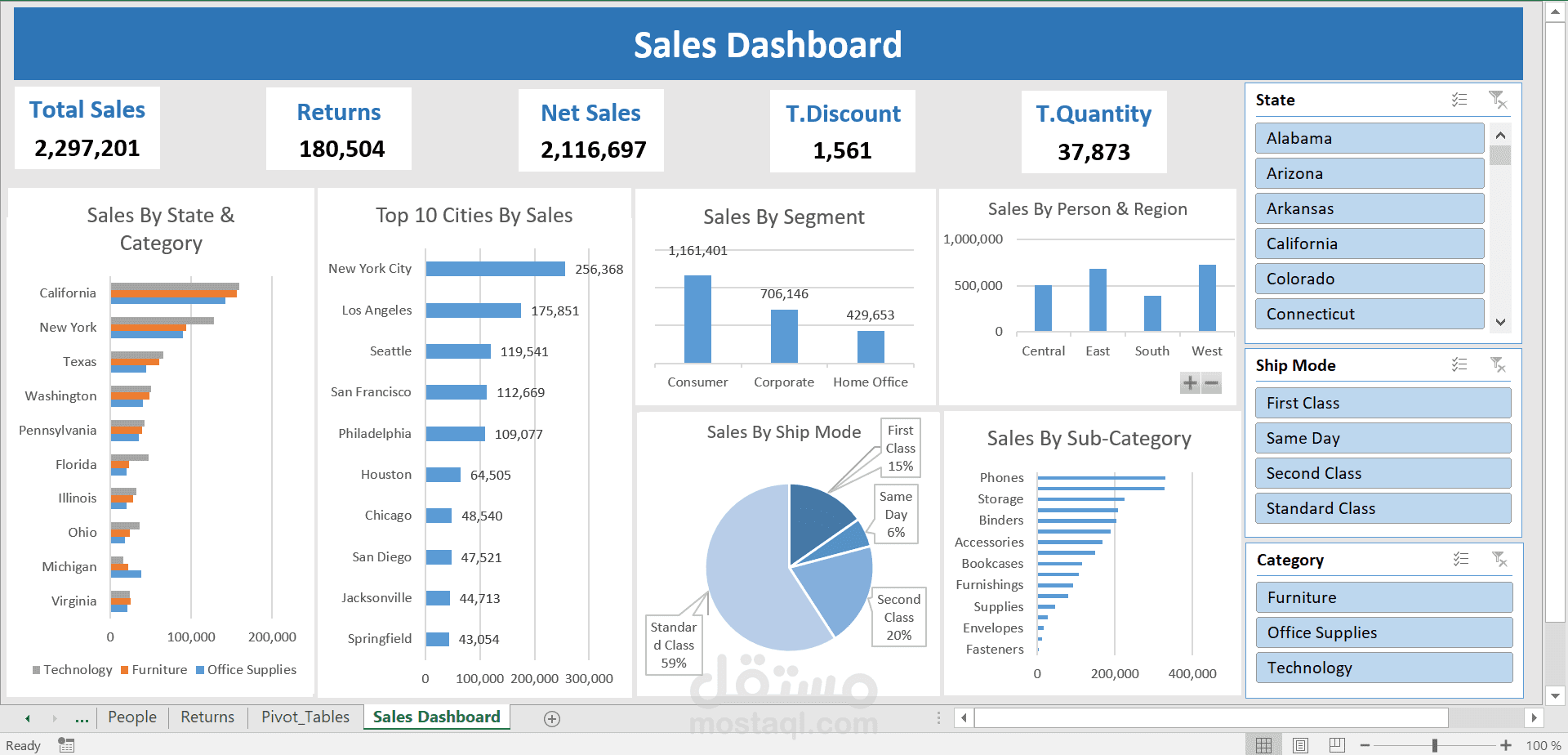Toggle multi-select in State slicer
This screenshot has height=755, width=1568.
tap(1459, 100)
